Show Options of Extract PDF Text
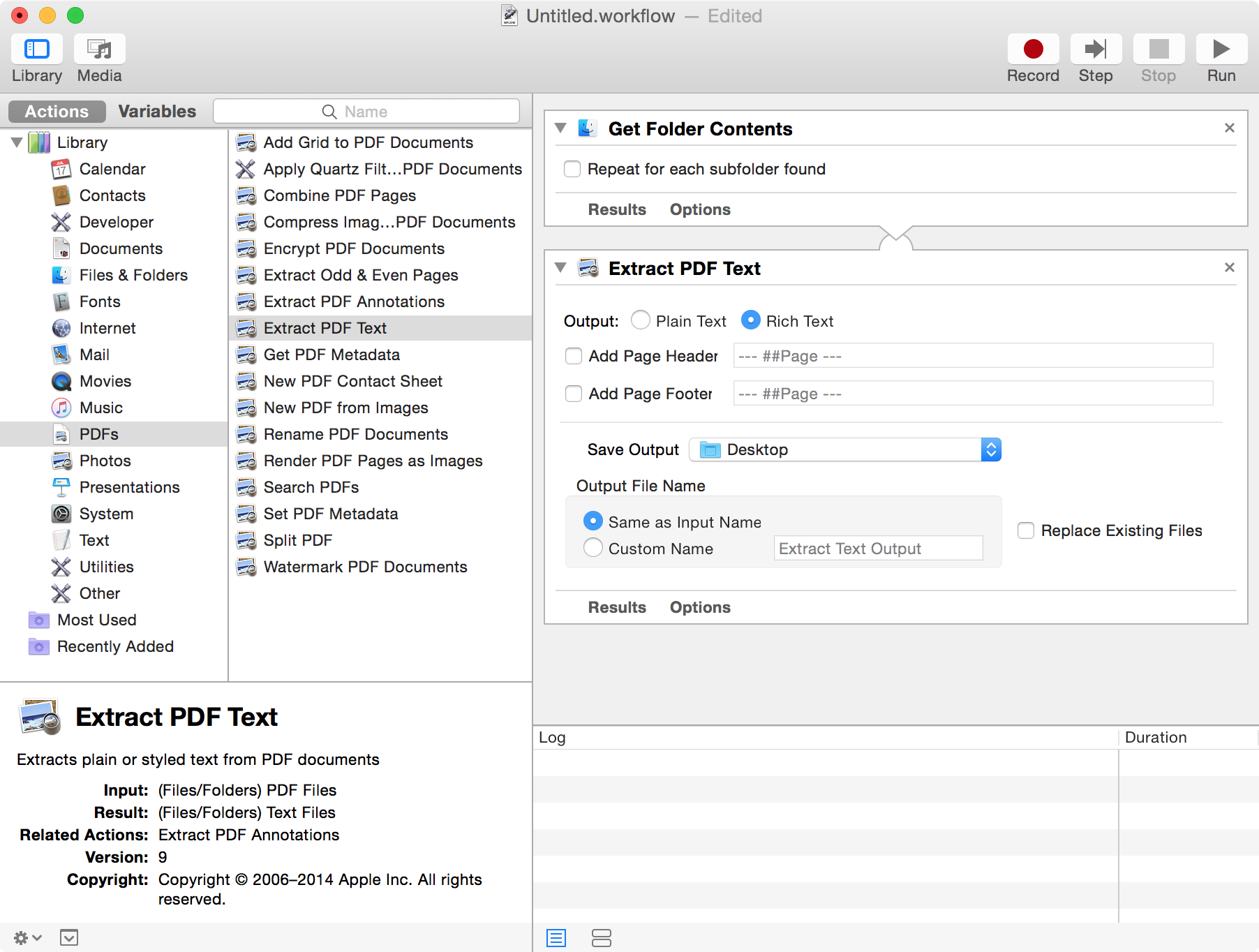Image resolution: width=1259 pixels, height=952 pixels. 700,607
